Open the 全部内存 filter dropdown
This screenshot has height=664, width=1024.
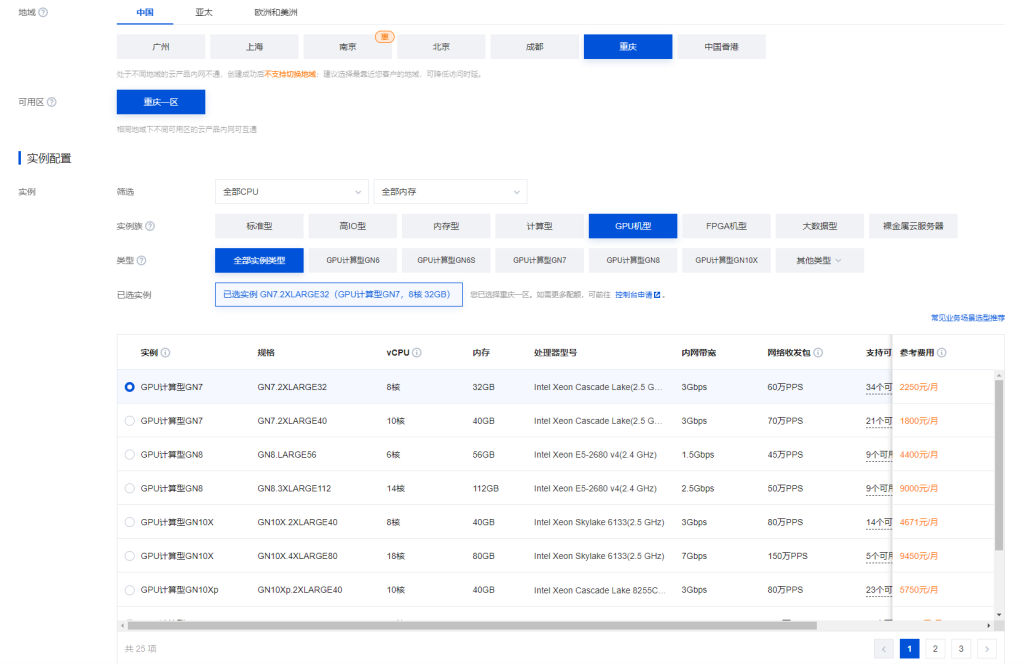pos(449,192)
